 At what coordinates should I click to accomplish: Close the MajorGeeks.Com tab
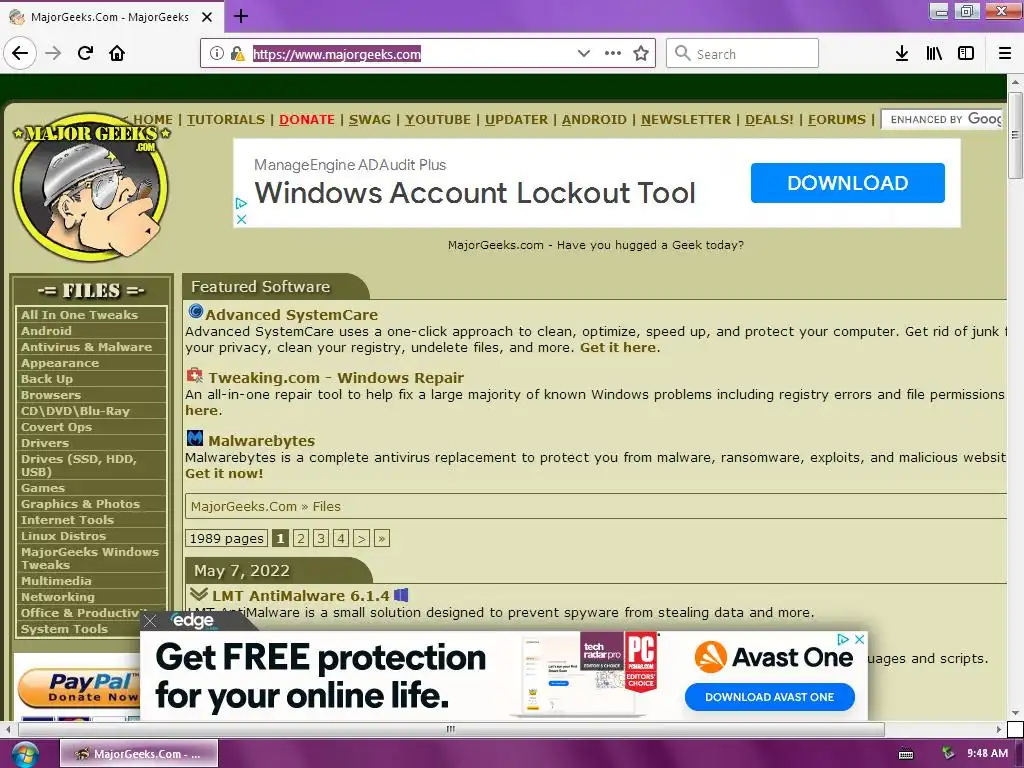[207, 17]
